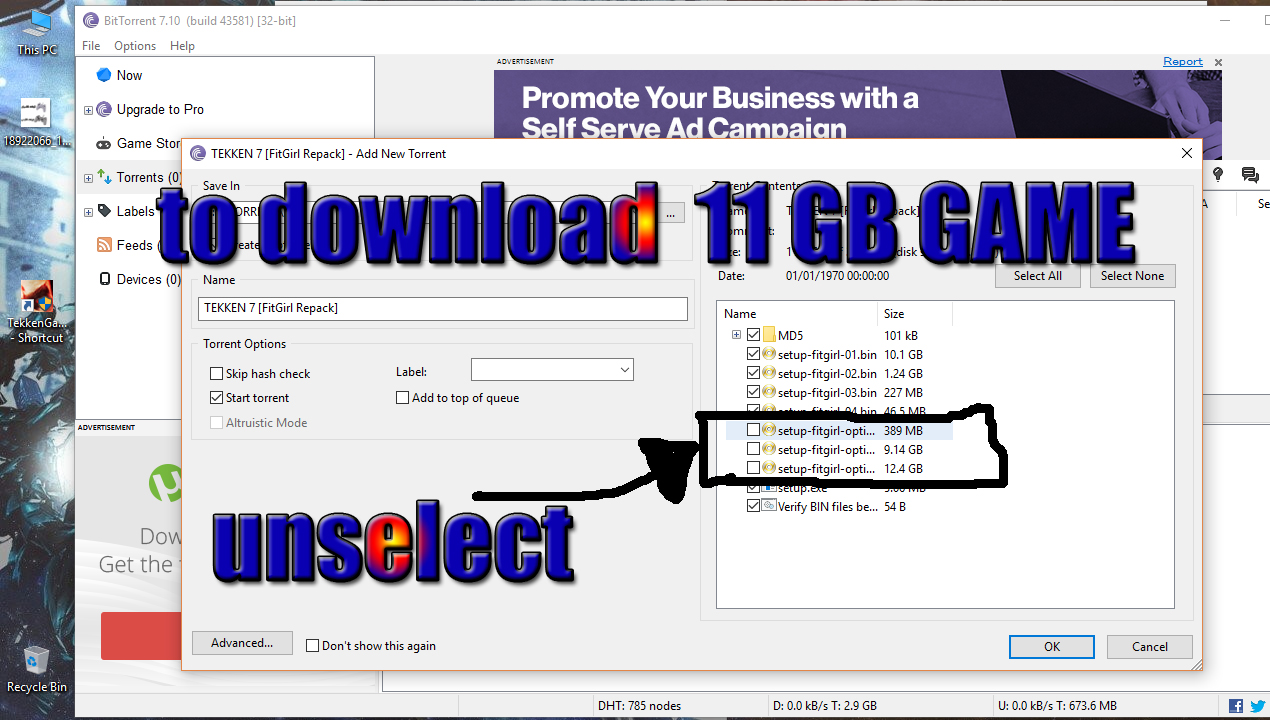Click the setup-fitgirl-02.bin file icon
This screenshot has width=1270, height=720.
(769, 373)
